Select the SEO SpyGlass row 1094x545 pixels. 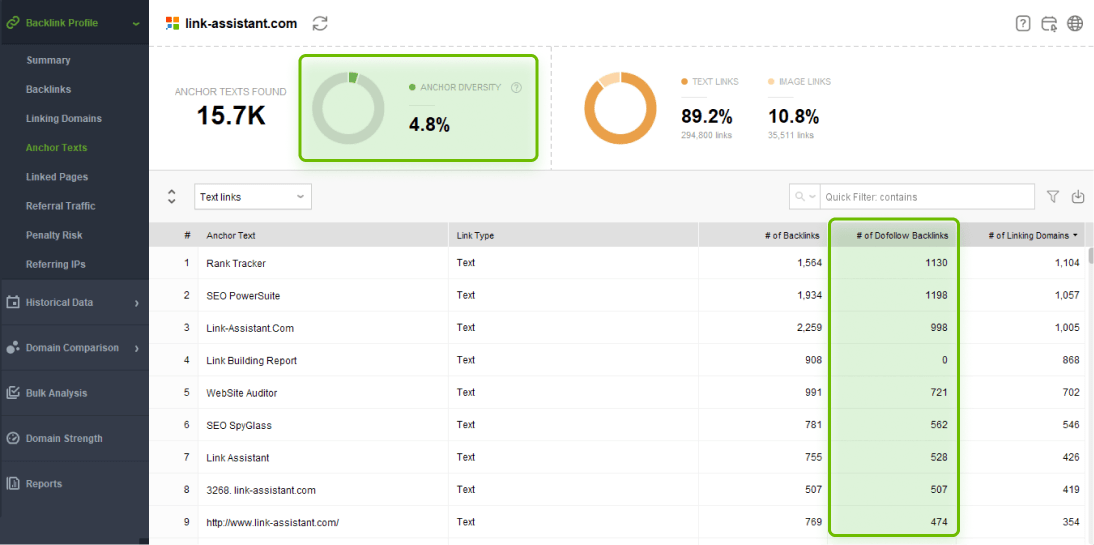[617, 424]
